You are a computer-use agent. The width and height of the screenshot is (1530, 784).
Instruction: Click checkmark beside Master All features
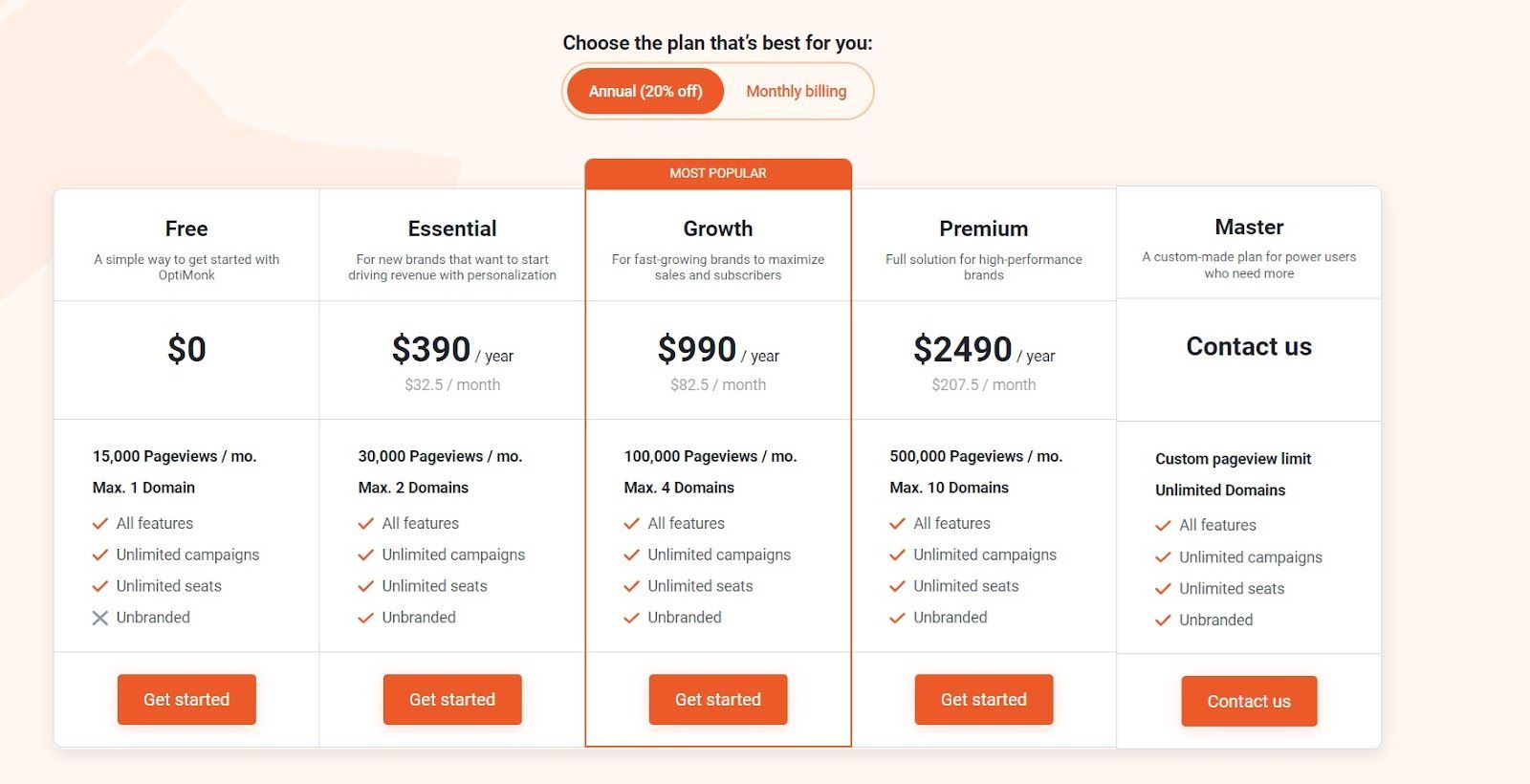(x=1163, y=526)
